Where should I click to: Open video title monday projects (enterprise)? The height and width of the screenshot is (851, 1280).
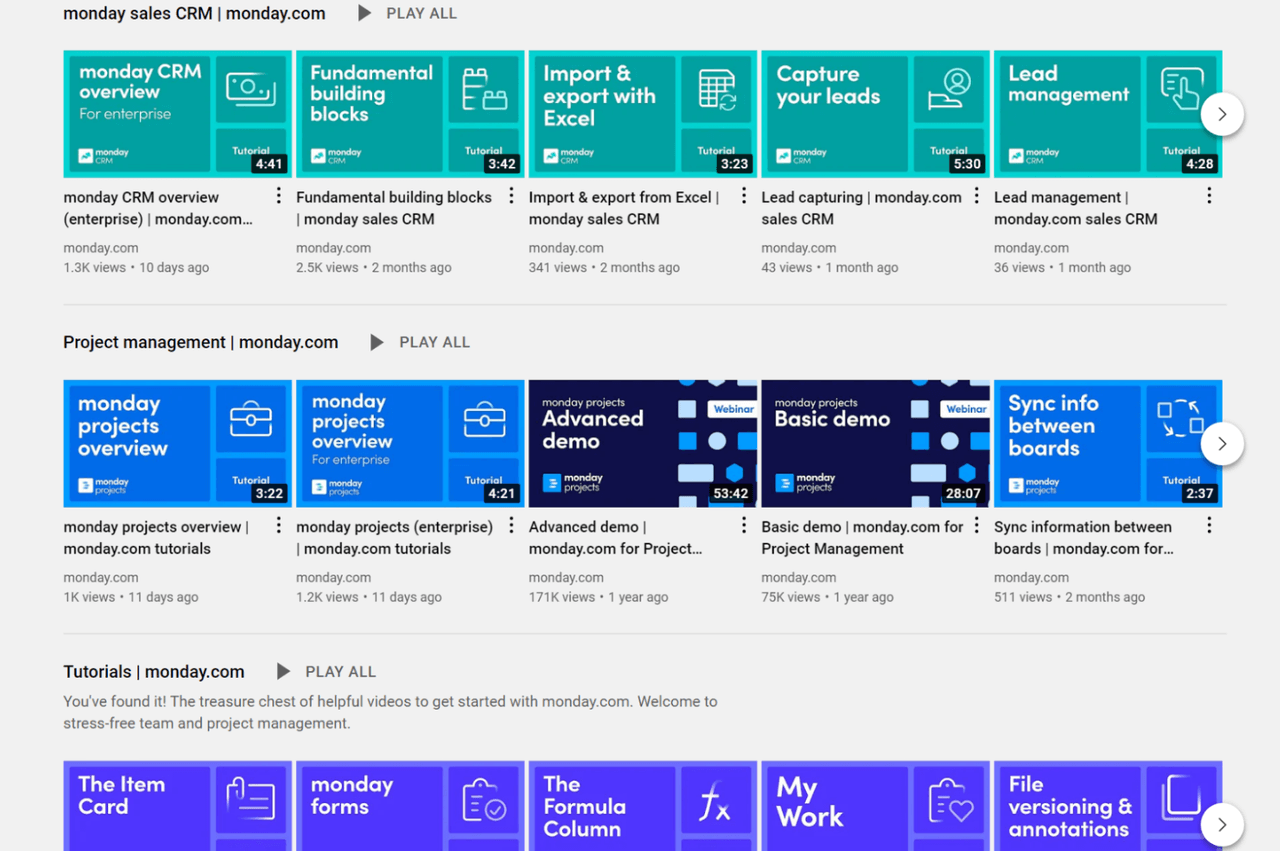(394, 537)
